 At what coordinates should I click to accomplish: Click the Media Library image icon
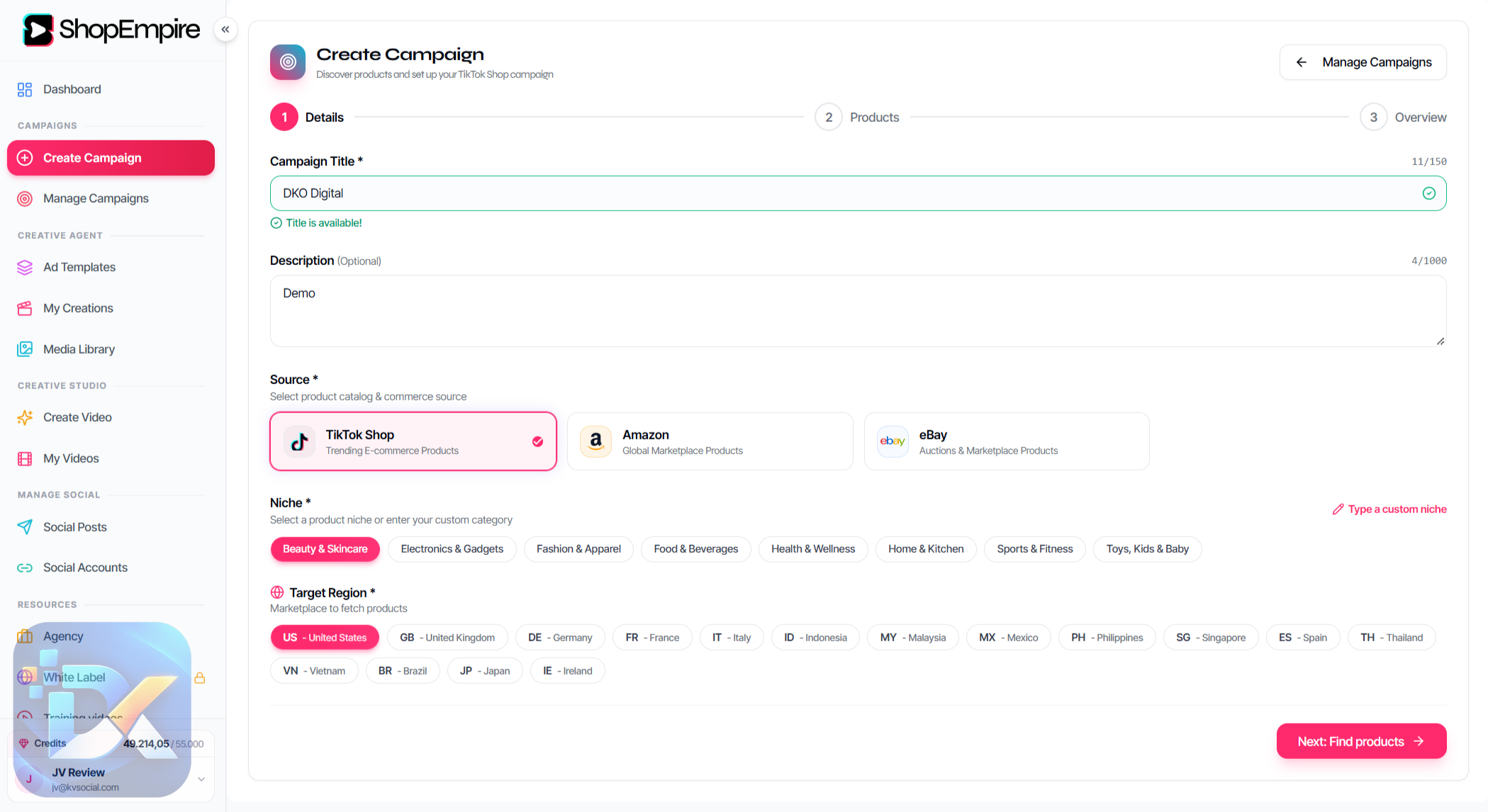click(x=25, y=349)
